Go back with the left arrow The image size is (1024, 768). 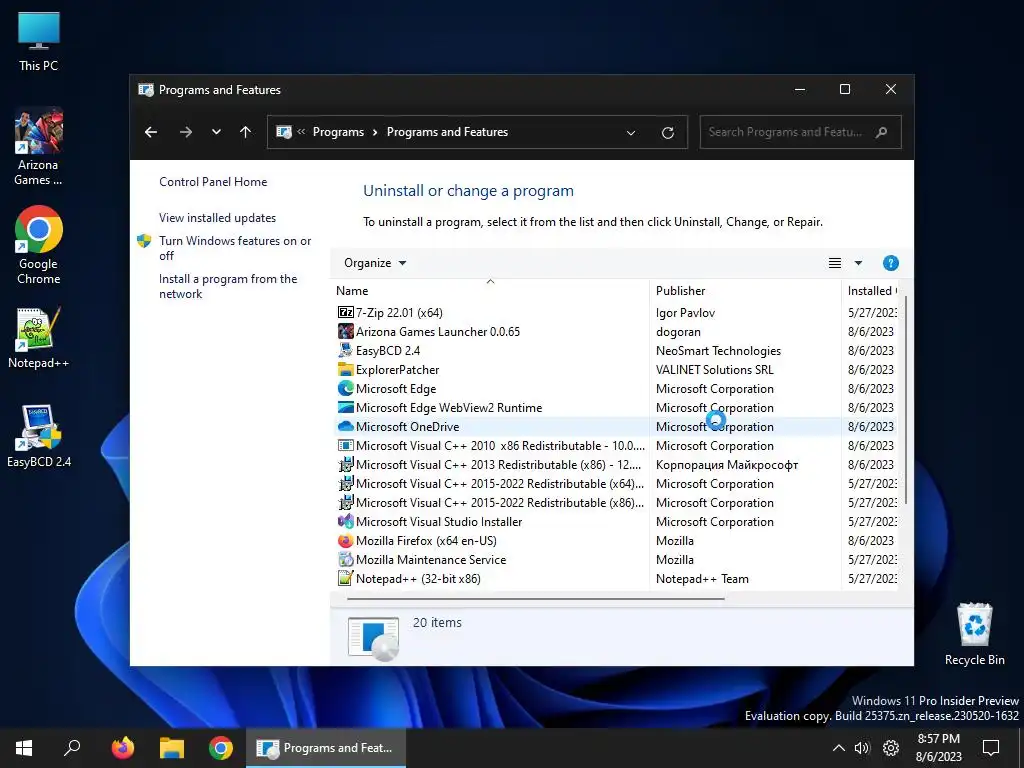(x=151, y=132)
